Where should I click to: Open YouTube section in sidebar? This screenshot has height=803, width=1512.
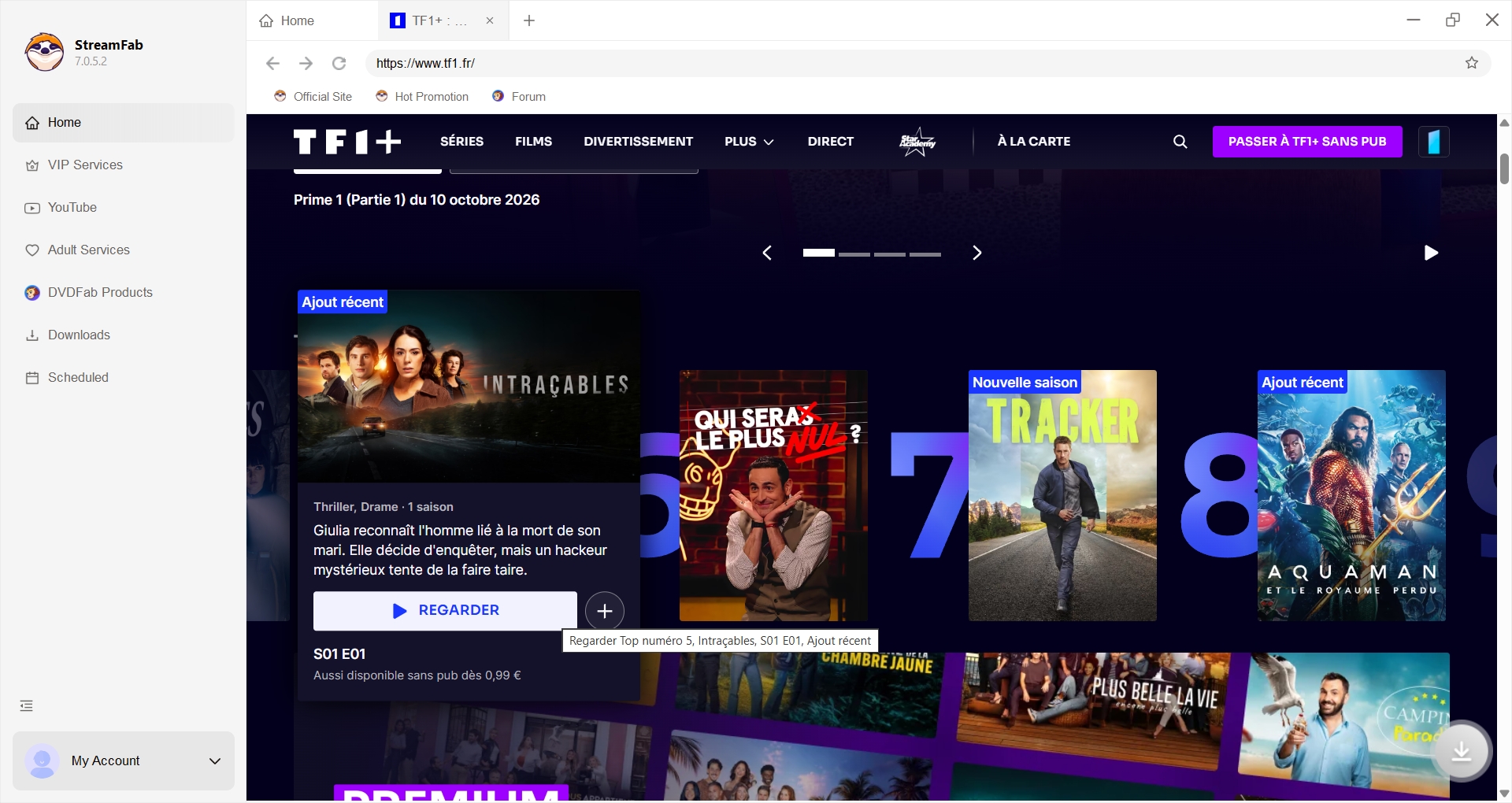[124, 208]
